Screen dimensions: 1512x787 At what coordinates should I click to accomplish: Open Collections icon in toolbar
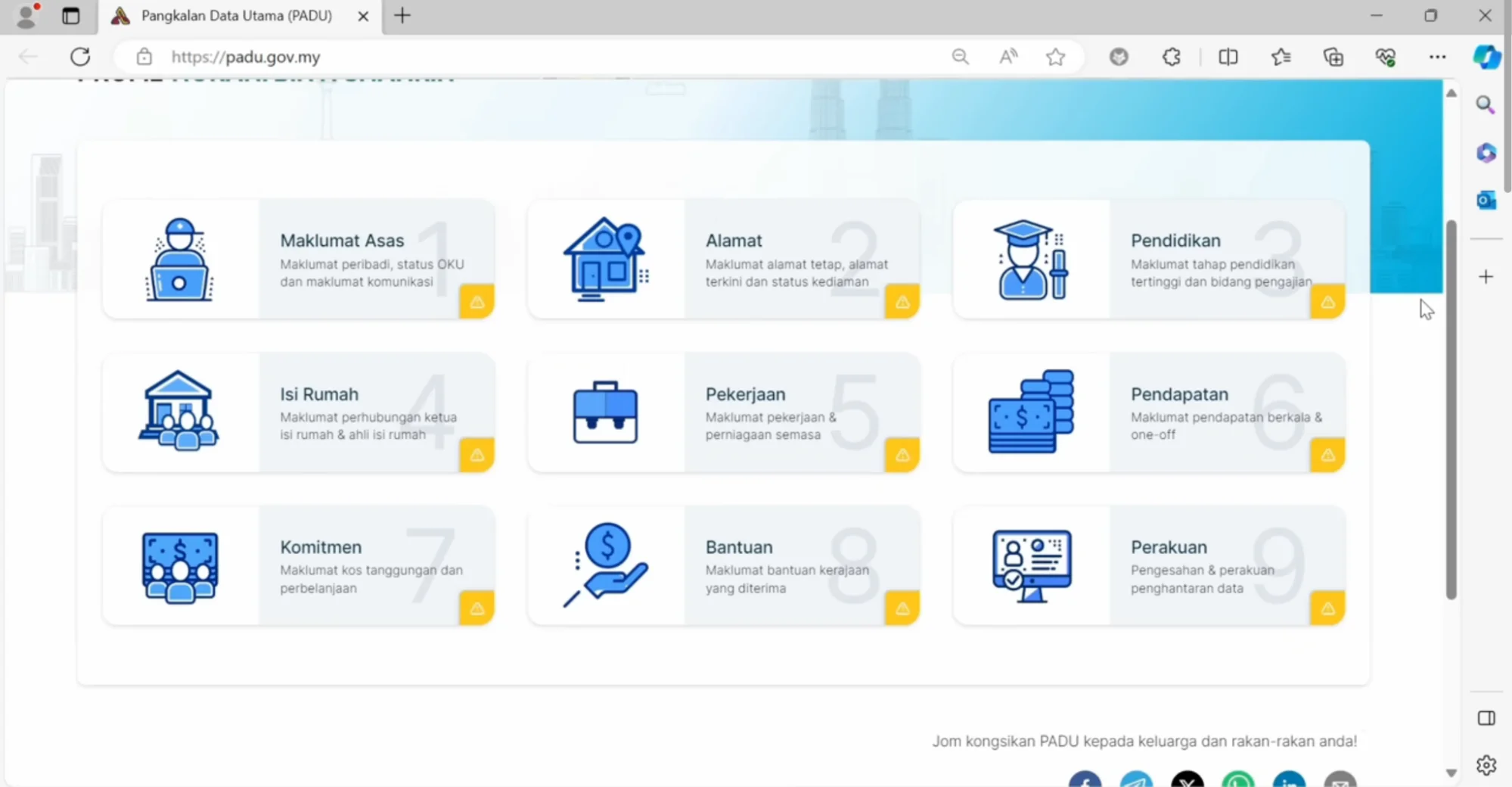(1333, 57)
